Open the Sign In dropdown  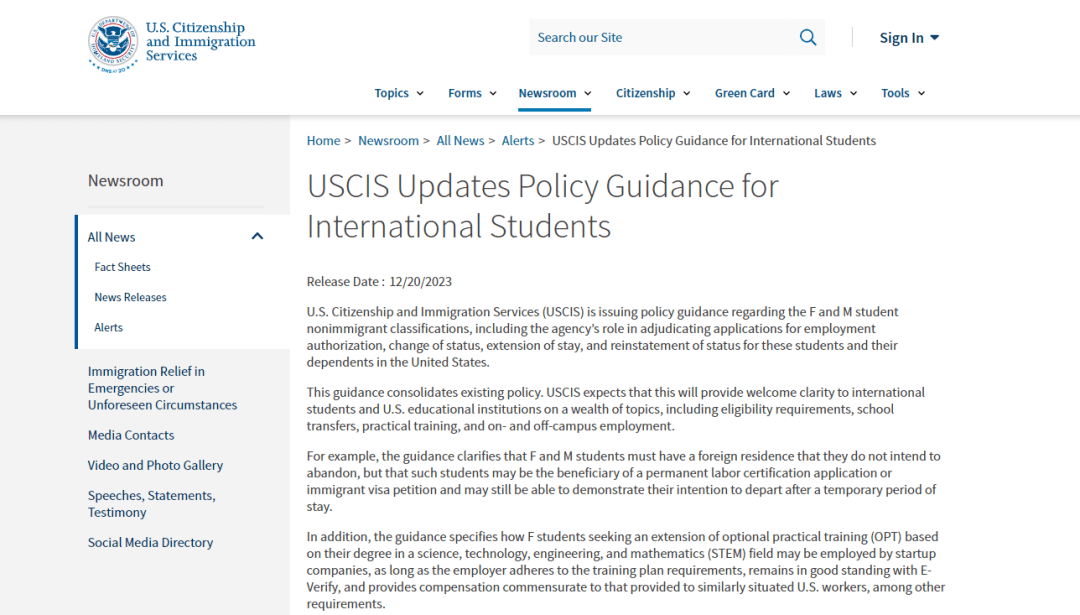point(909,38)
